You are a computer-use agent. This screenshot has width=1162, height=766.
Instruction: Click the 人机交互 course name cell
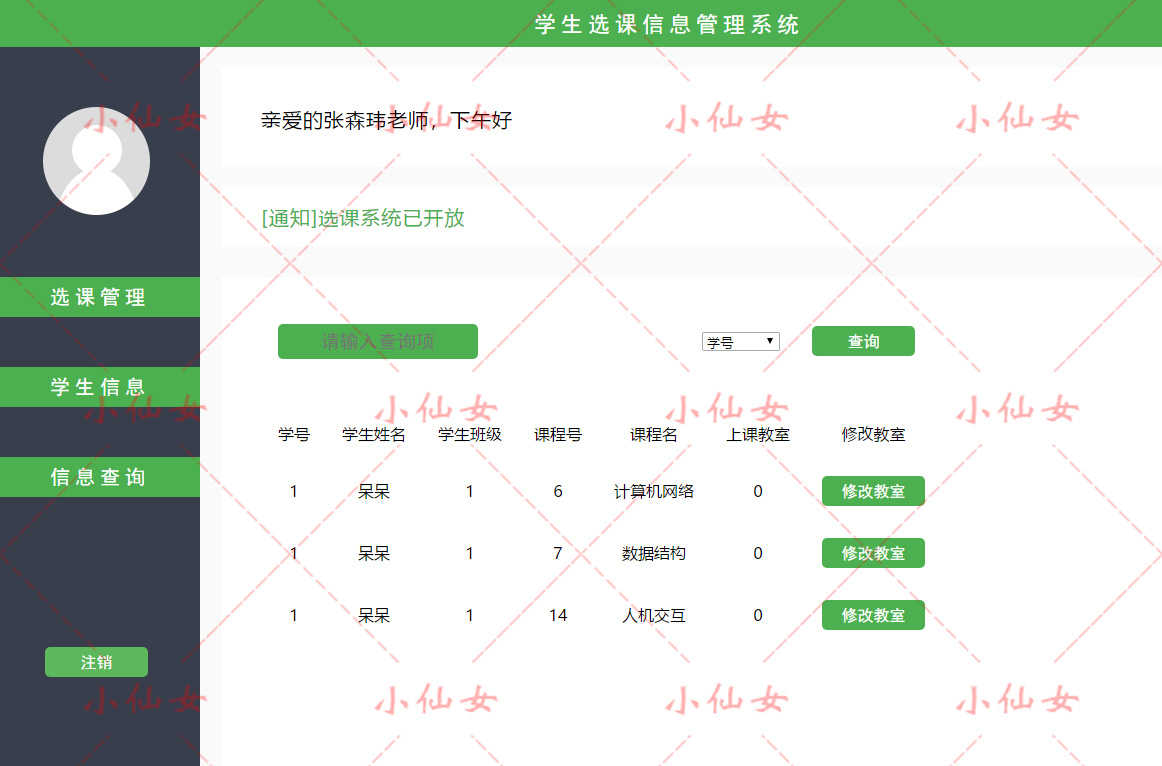pos(654,615)
